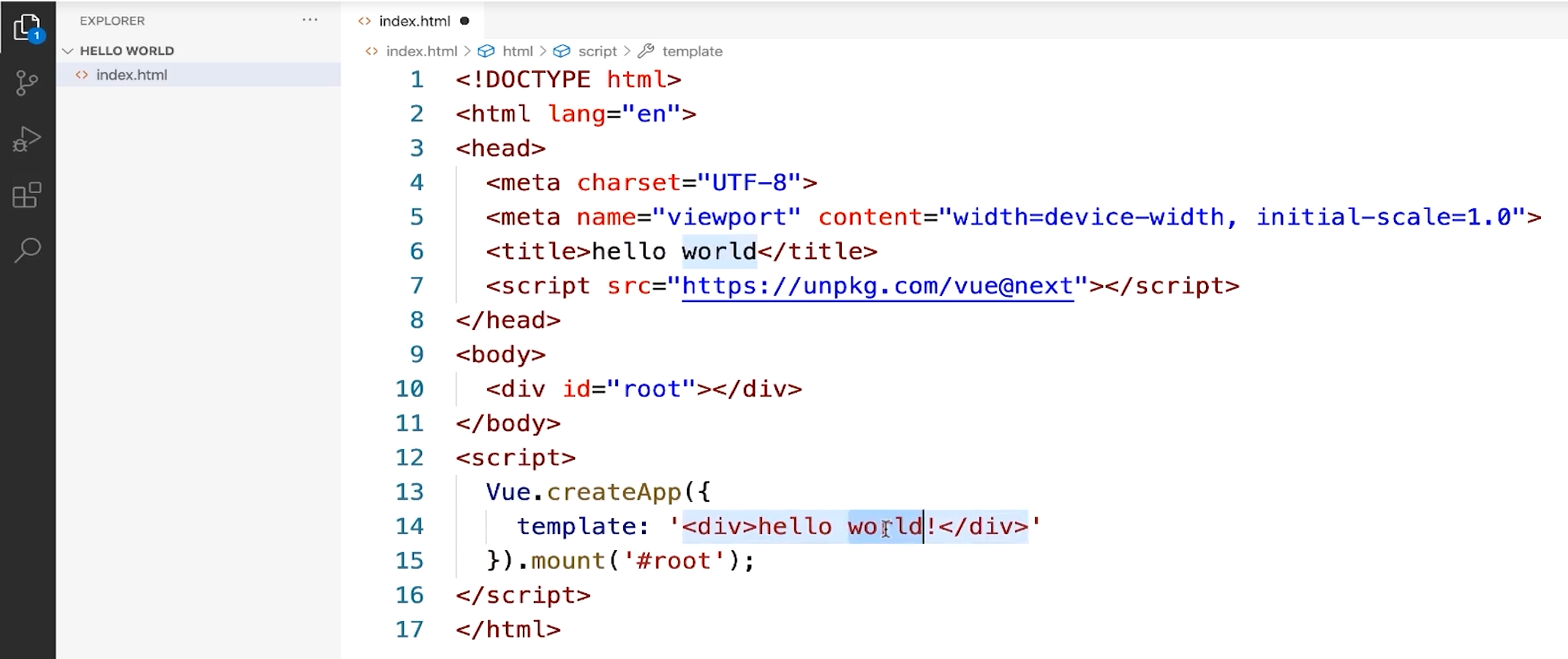Click the html breadcrumb segment
This screenshot has height=659, width=1568.
pos(518,51)
